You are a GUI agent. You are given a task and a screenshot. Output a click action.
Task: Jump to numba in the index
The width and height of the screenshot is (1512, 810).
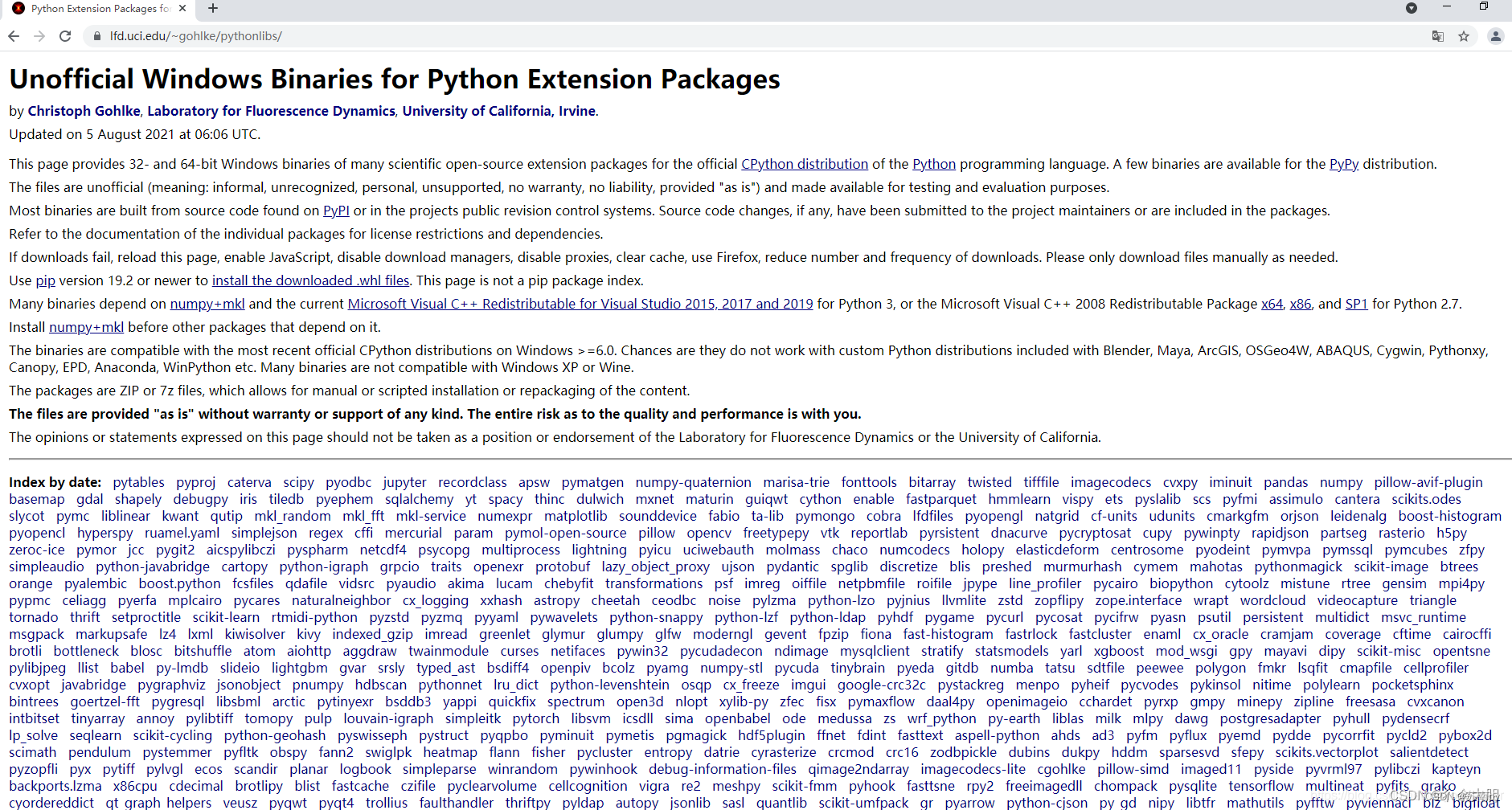(1011, 668)
